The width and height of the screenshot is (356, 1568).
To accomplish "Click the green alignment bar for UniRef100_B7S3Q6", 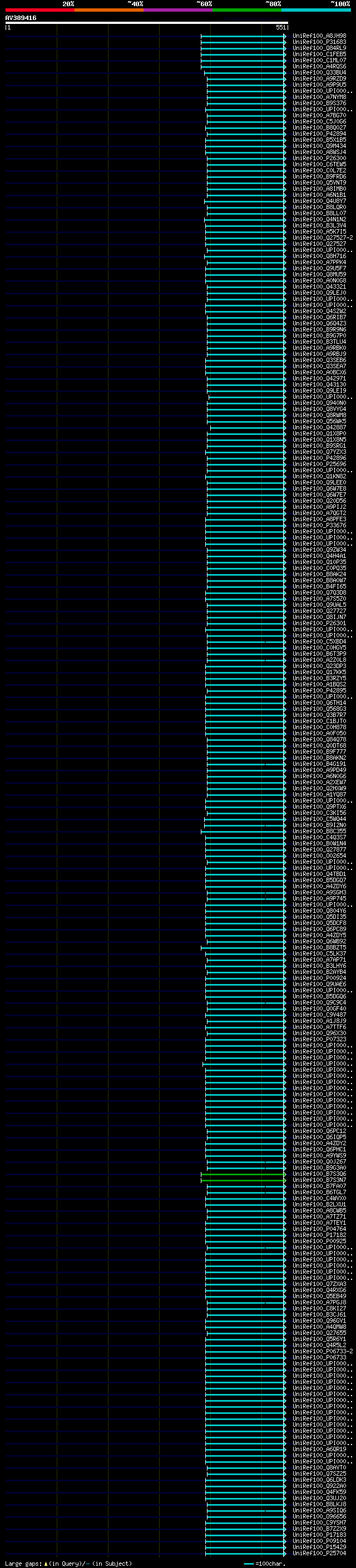I will point(244,1174).
